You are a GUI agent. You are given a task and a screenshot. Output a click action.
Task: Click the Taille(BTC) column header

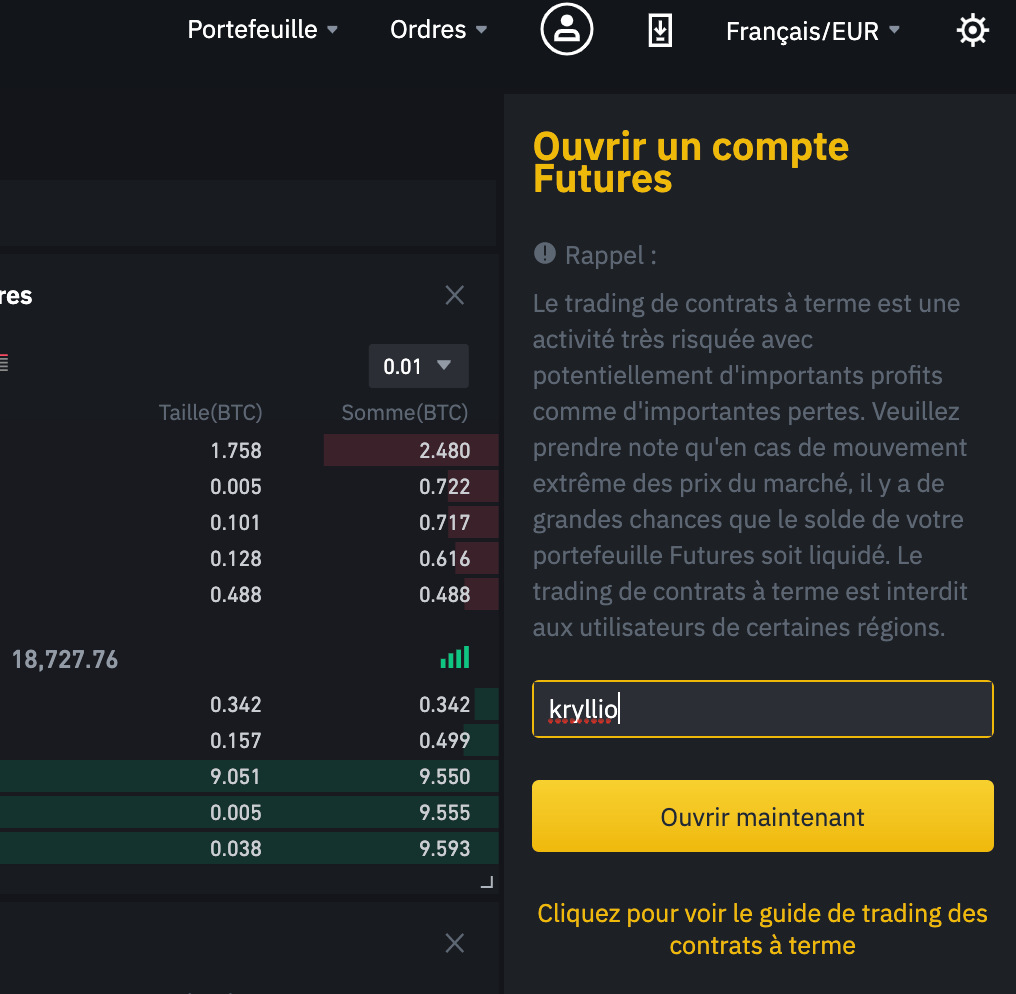[x=211, y=412]
